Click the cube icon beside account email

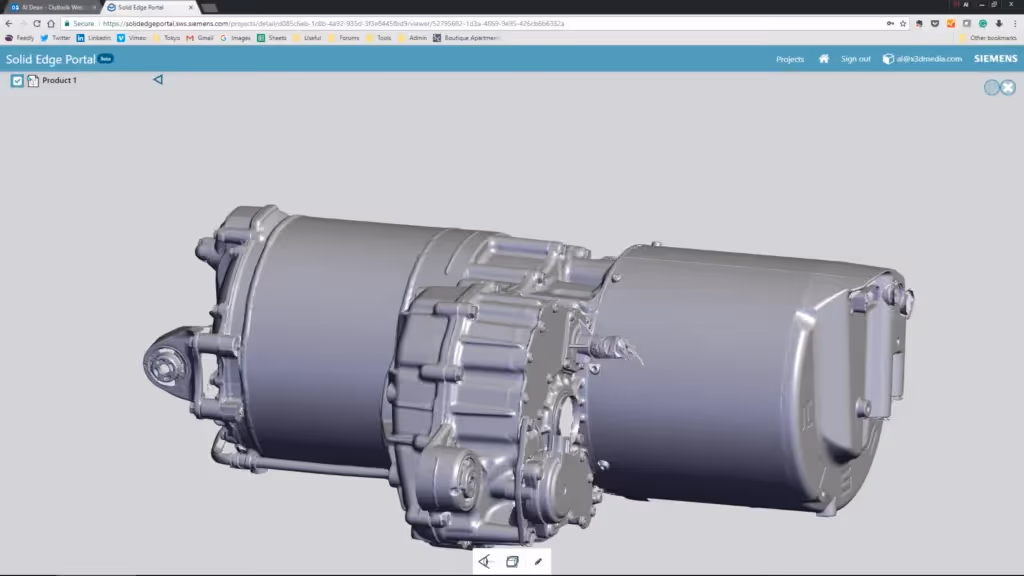coord(888,59)
